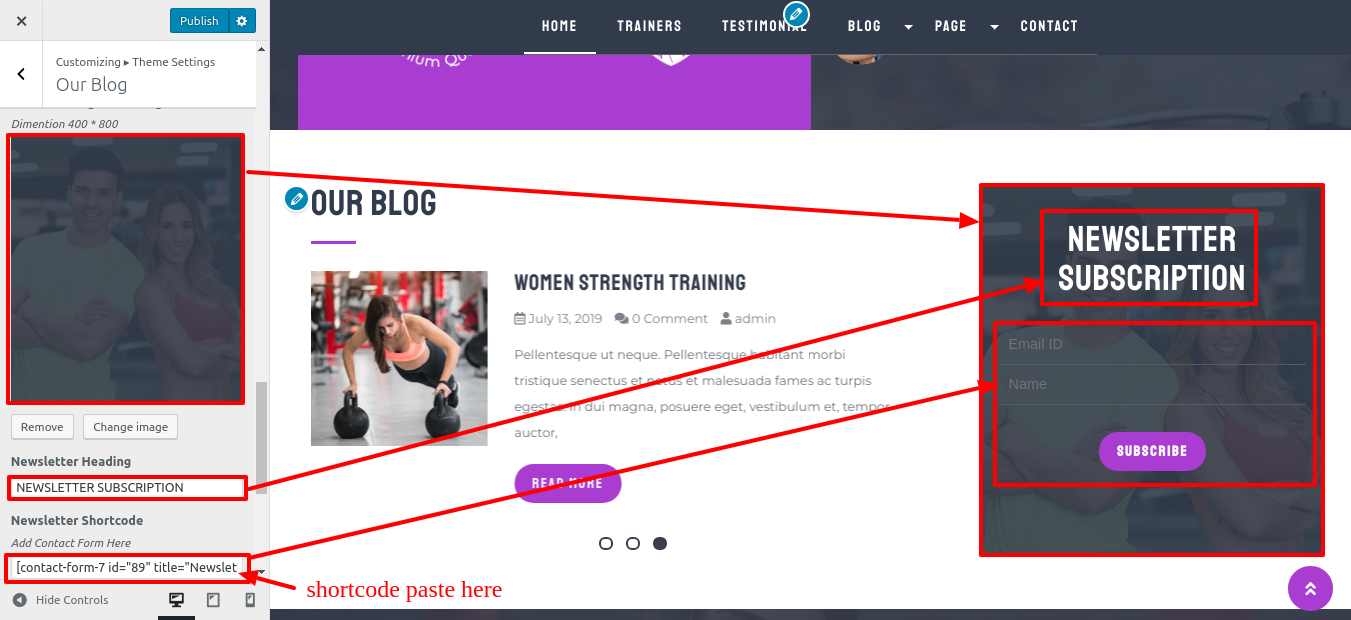Switch to mobile preview icon
Screen dimensions: 1351x620
point(250,600)
